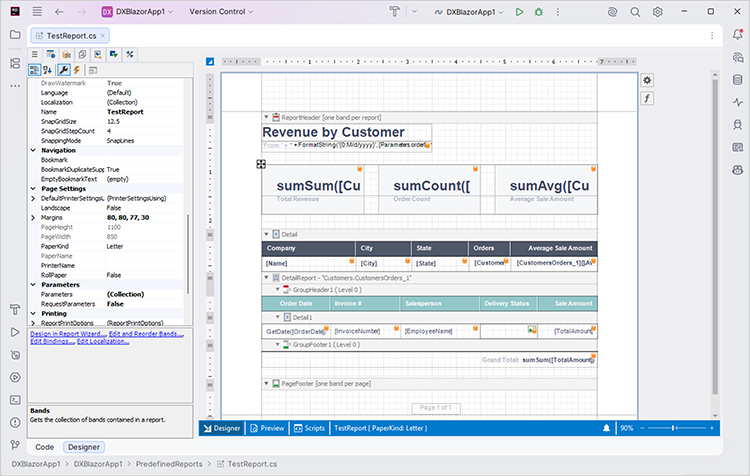Toggle Events lightning view
Image resolution: width=750 pixels, height=476 pixels.
[x=77, y=70]
